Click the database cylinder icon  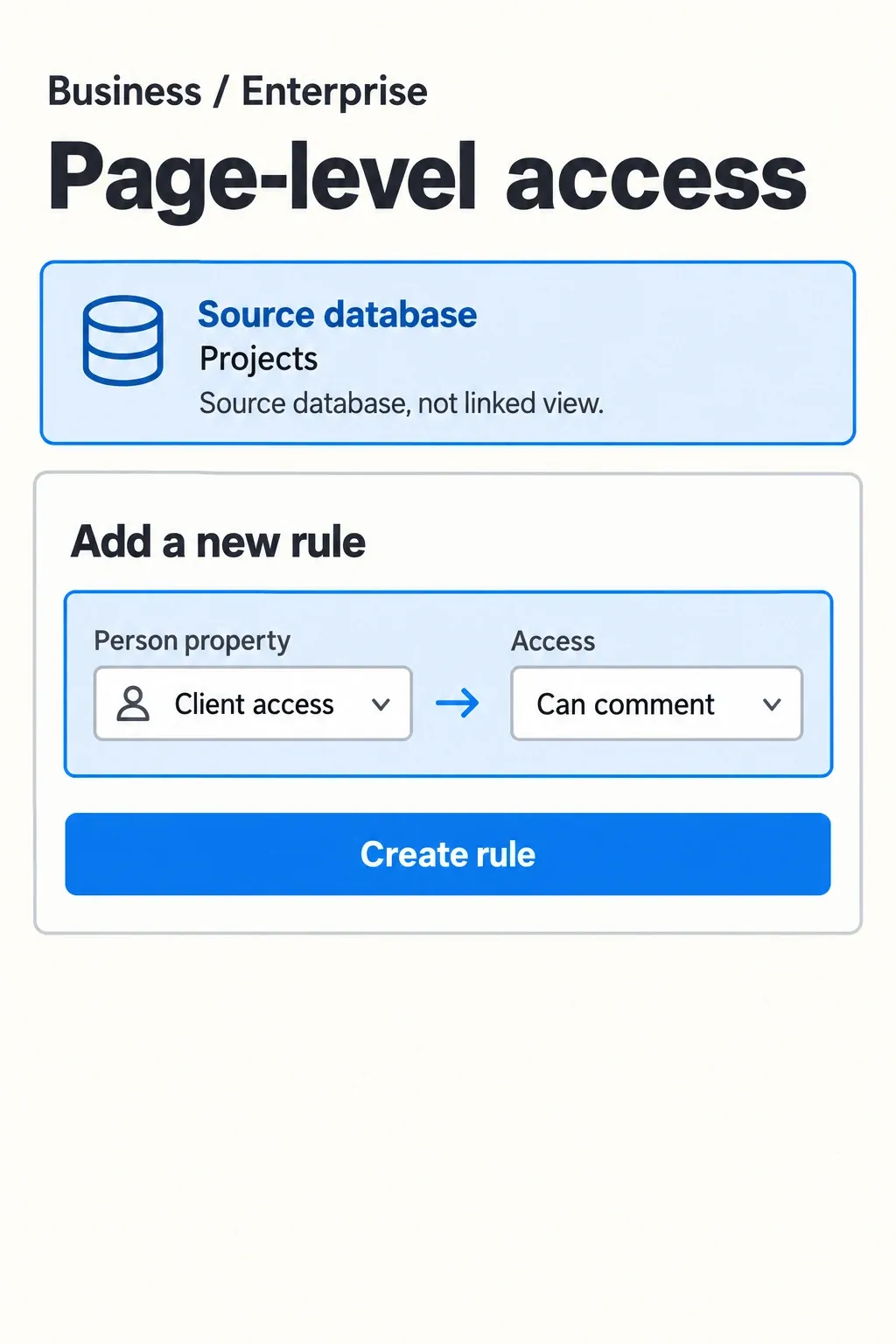(122, 340)
